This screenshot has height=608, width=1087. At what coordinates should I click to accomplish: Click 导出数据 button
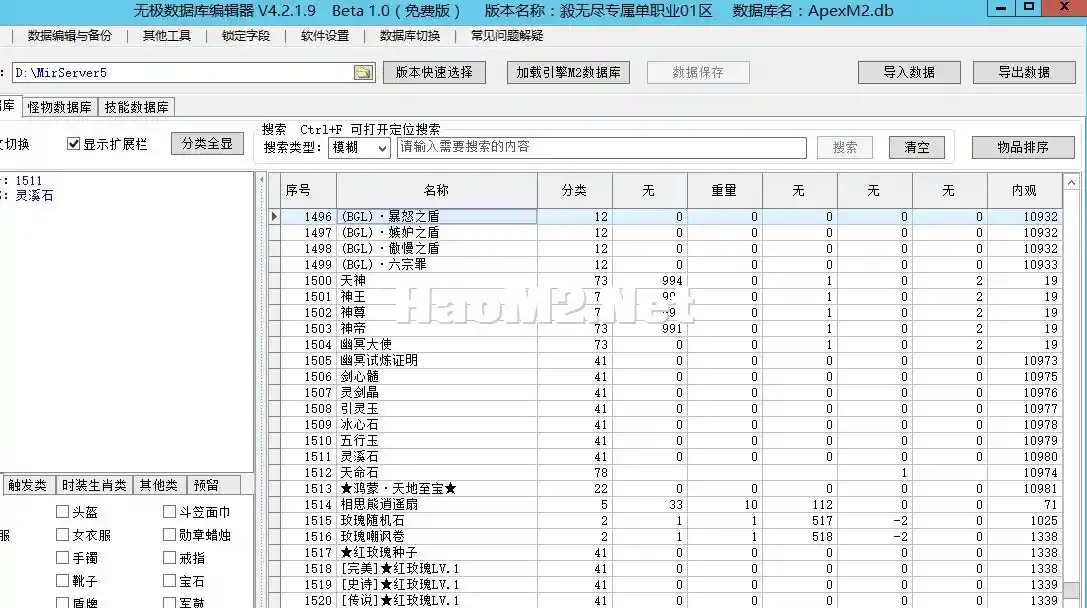[1024, 72]
